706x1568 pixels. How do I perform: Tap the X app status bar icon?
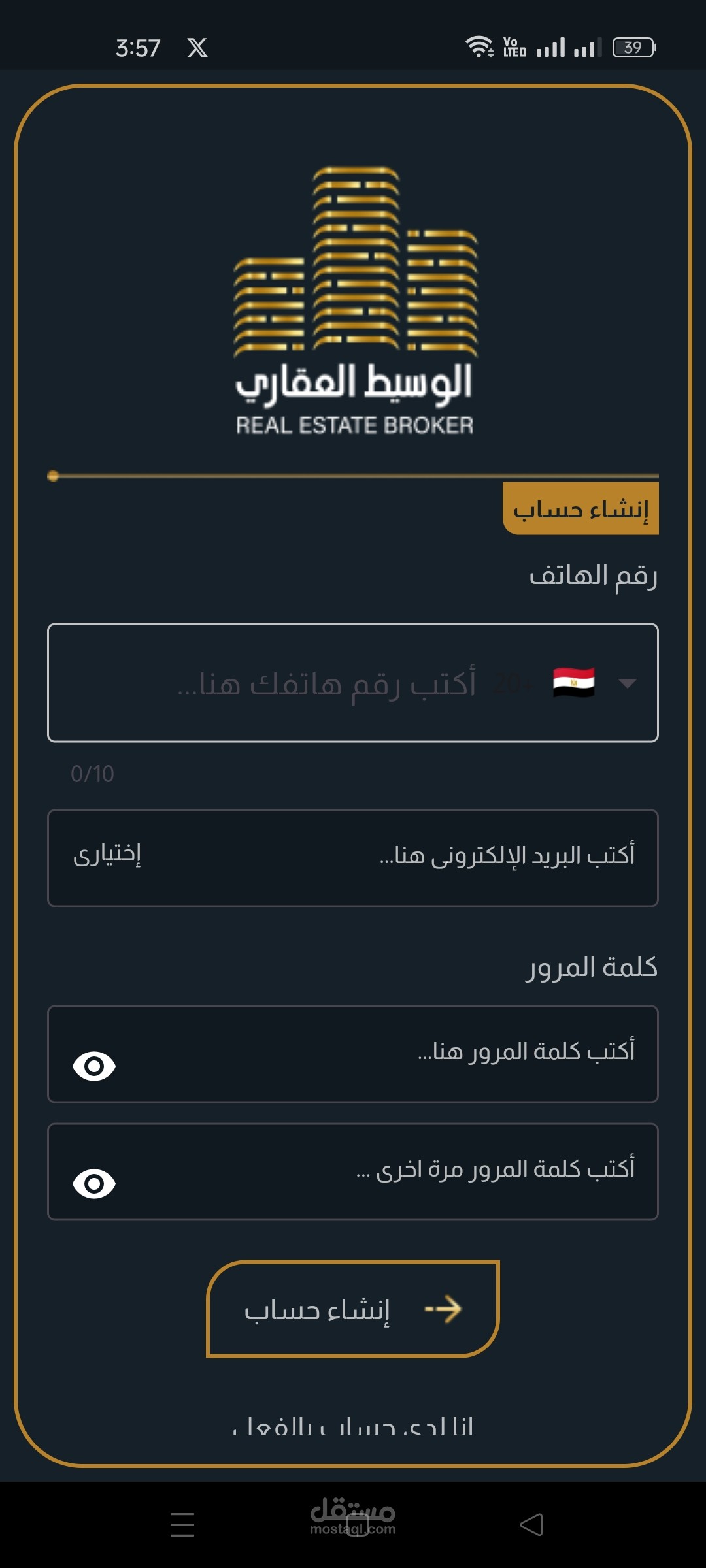coord(197,48)
